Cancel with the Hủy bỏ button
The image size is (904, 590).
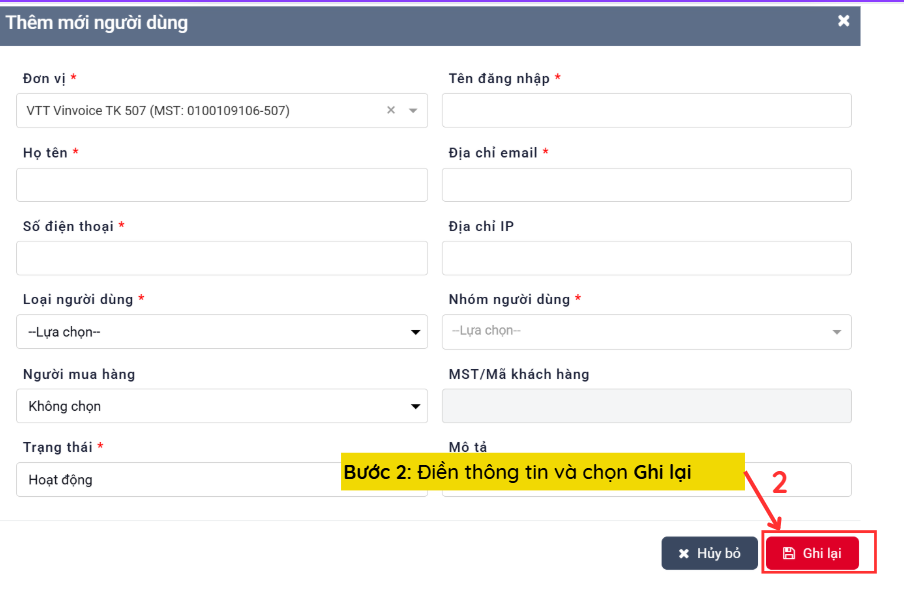[709, 554]
